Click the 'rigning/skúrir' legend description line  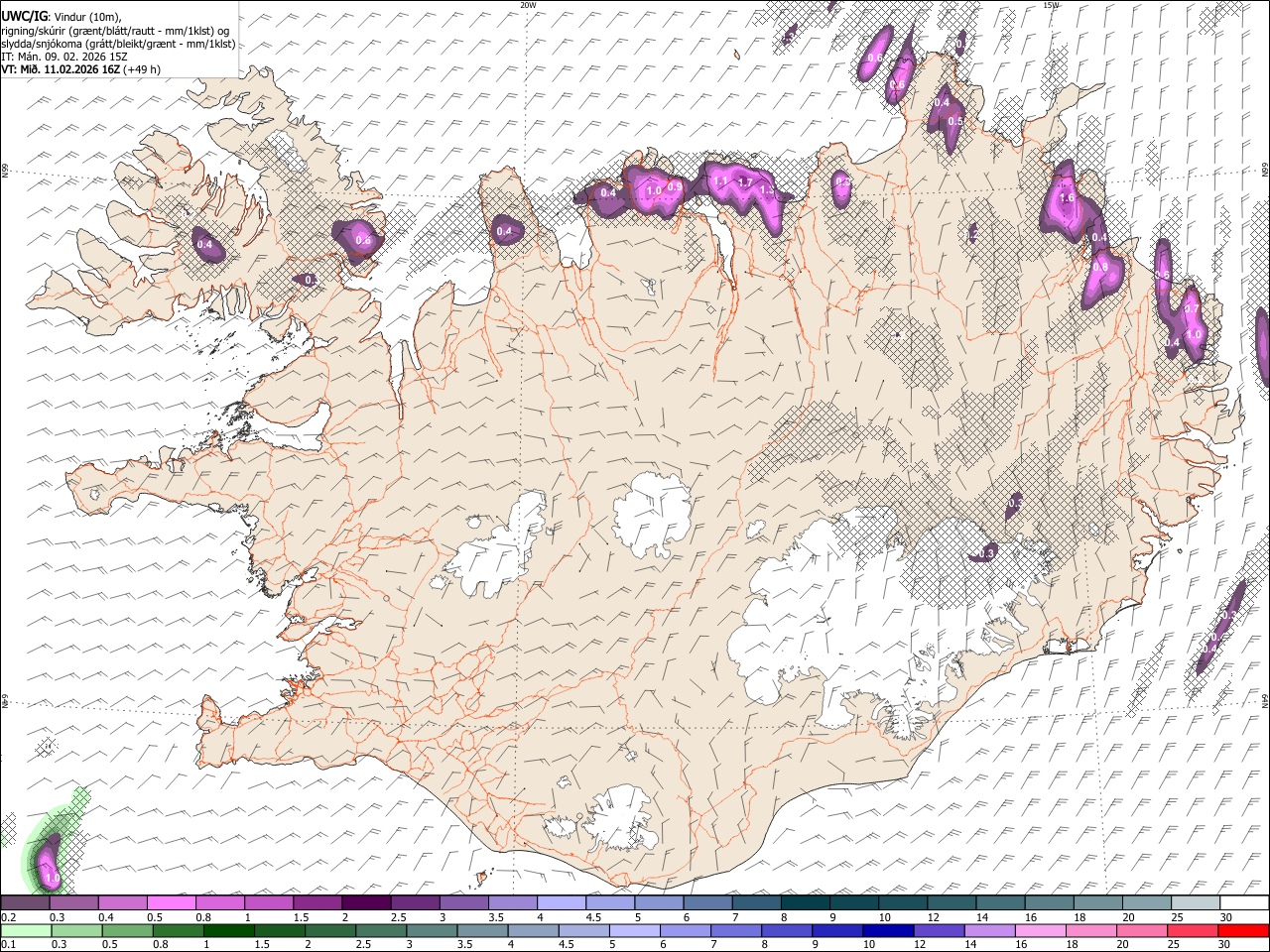pos(116,31)
